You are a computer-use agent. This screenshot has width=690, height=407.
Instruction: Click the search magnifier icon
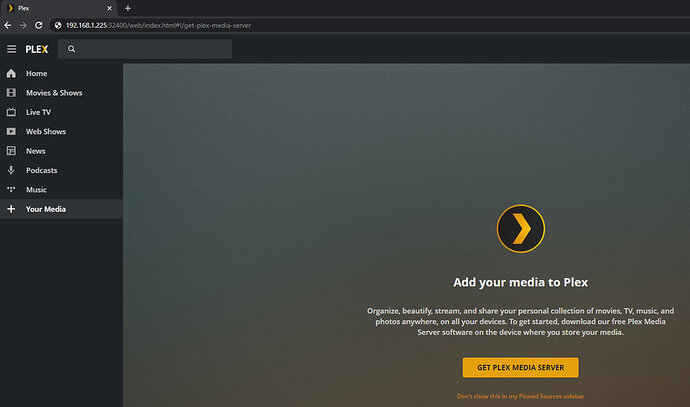click(x=71, y=49)
